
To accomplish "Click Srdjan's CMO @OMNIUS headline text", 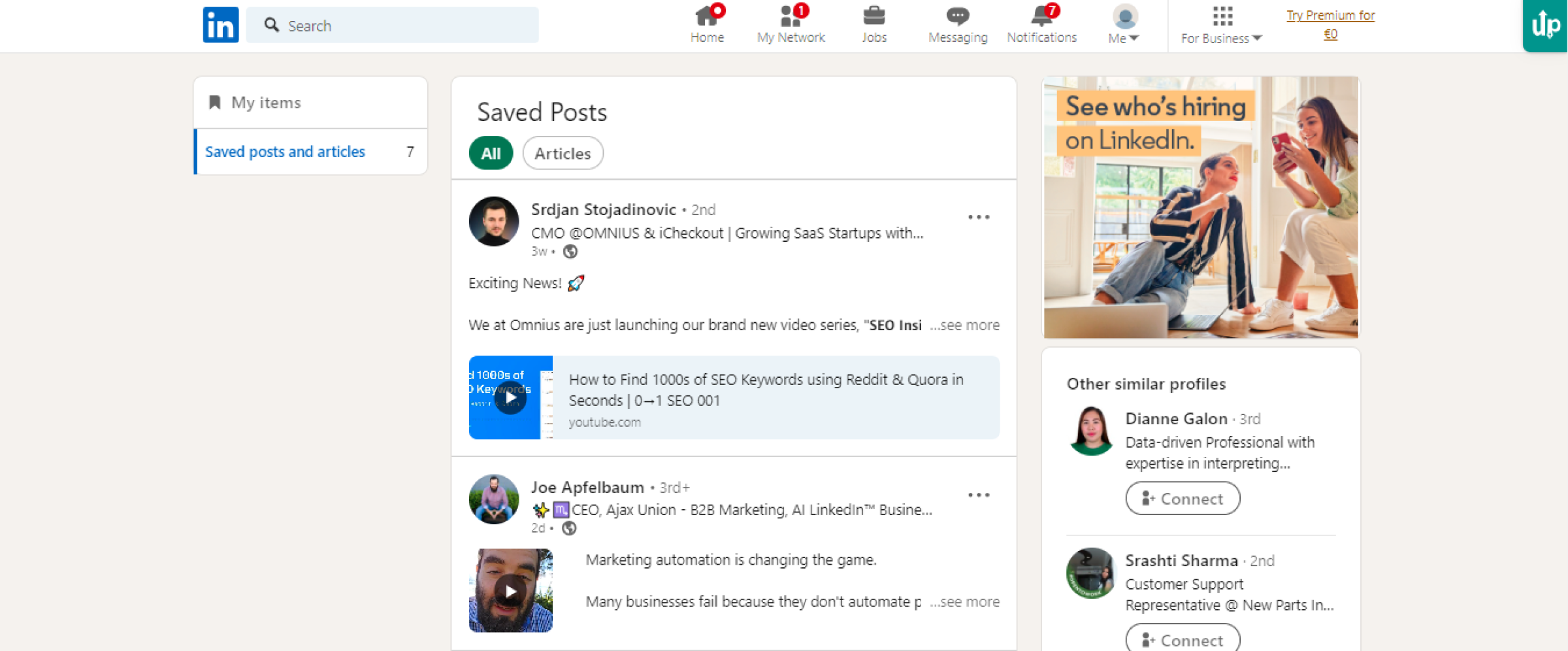I will [x=727, y=233].
